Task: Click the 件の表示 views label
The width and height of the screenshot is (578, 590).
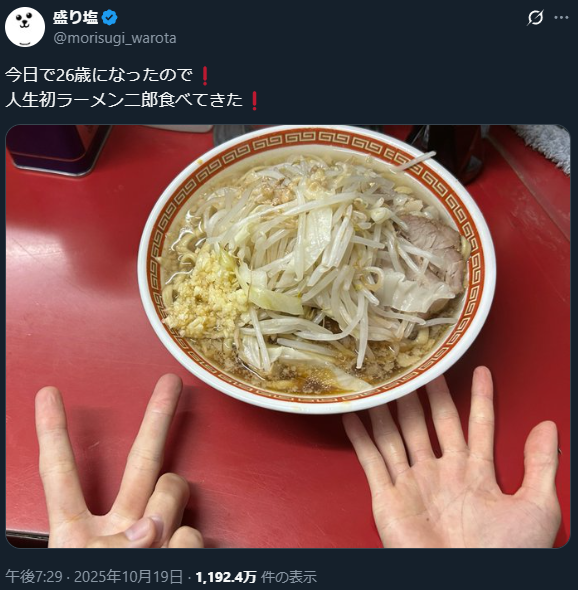Action: tap(289, 576)
